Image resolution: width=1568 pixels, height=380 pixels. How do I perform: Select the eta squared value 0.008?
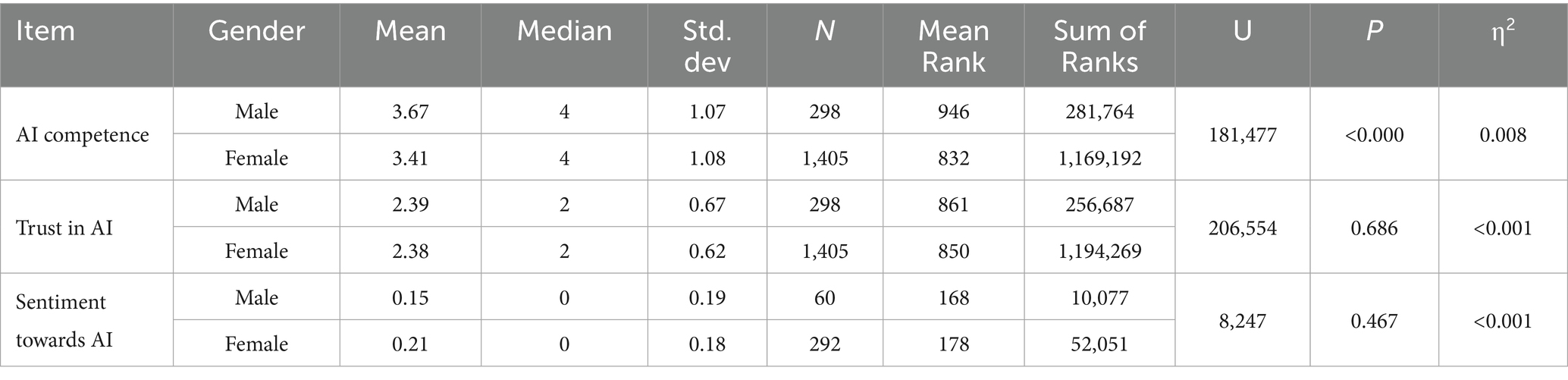(1503, 135)
